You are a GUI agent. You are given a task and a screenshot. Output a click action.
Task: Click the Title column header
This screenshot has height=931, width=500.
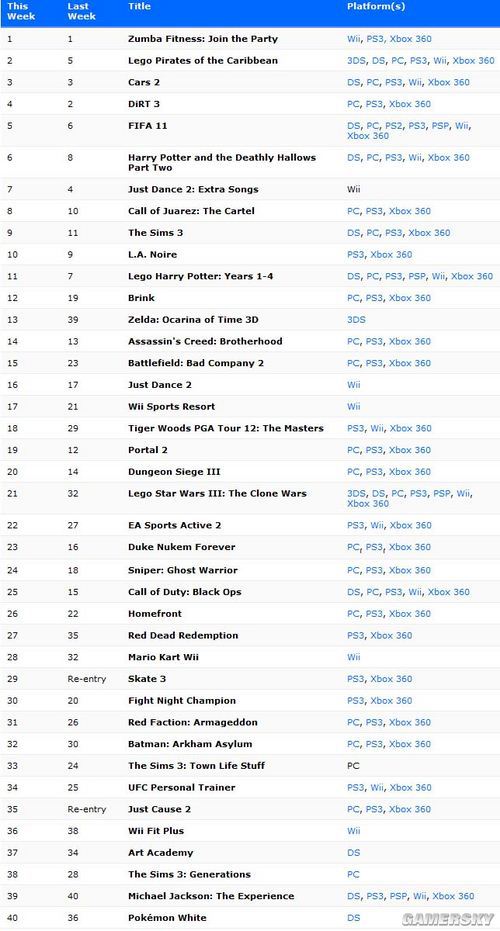(140, 6)
